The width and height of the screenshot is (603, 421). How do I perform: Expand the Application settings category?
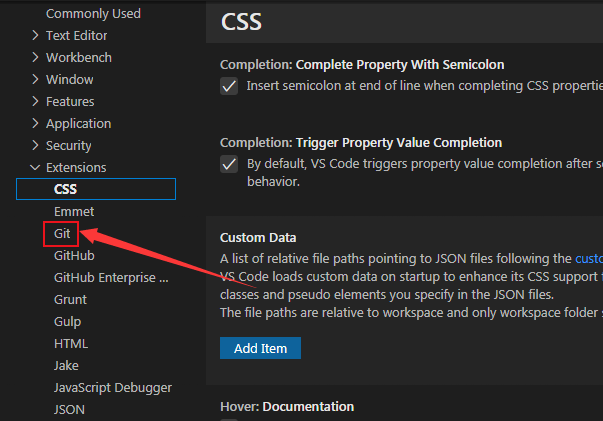pyautogui.click(x=78, y=124)
